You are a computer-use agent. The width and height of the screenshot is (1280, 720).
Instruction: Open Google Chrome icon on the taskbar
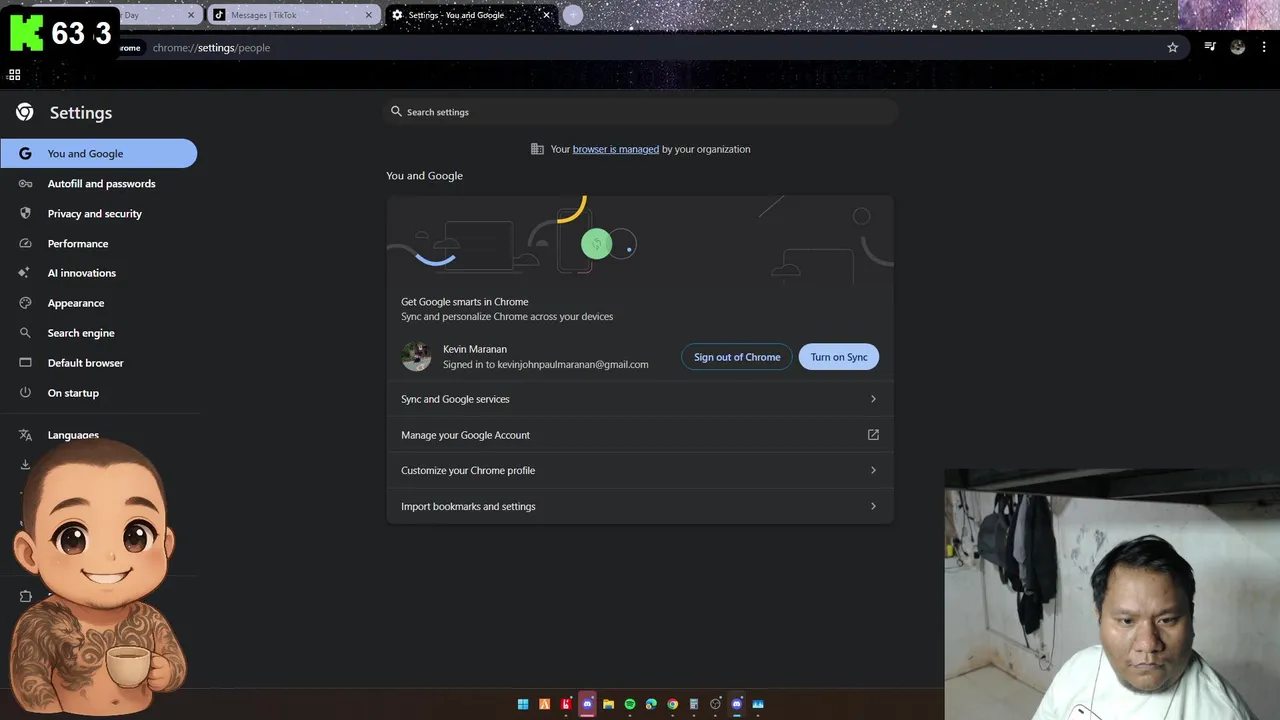coord(673,704)
